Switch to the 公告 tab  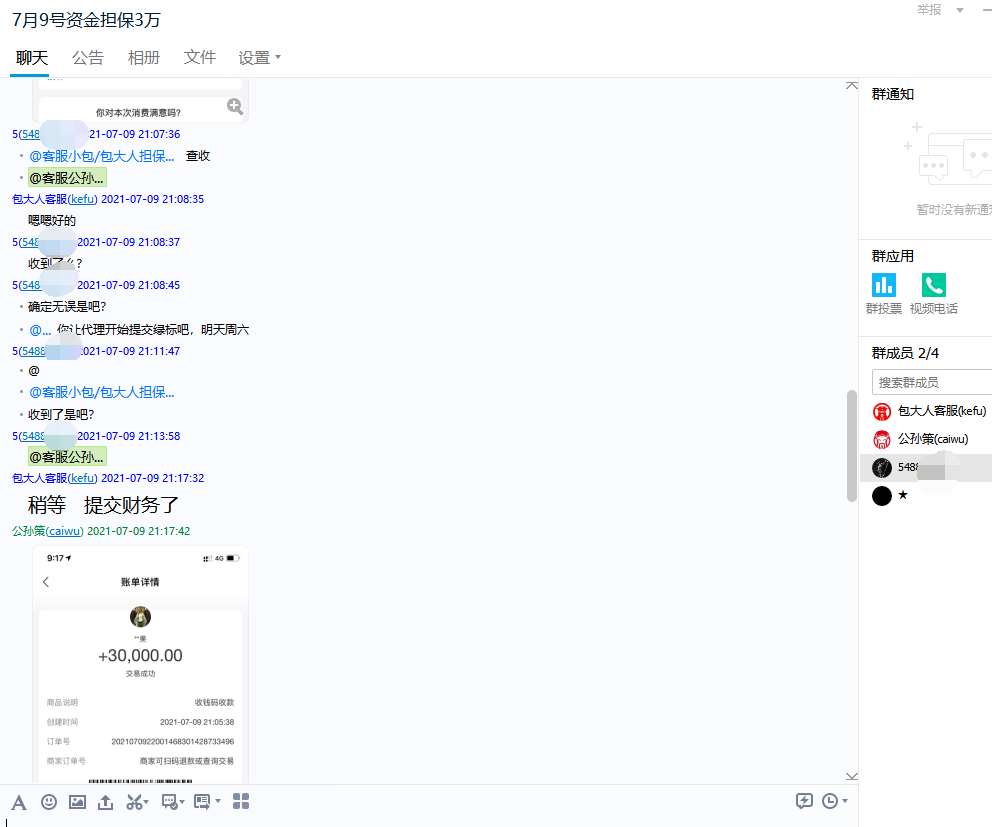tap(88, 58)
